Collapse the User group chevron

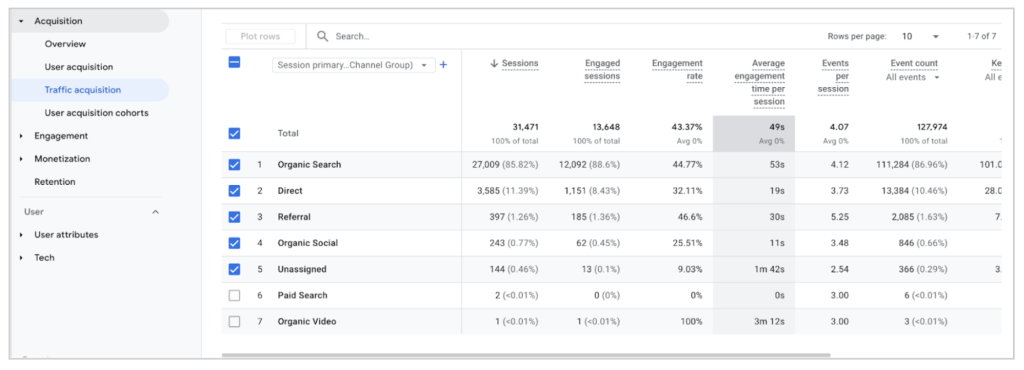tap(155, 211)
